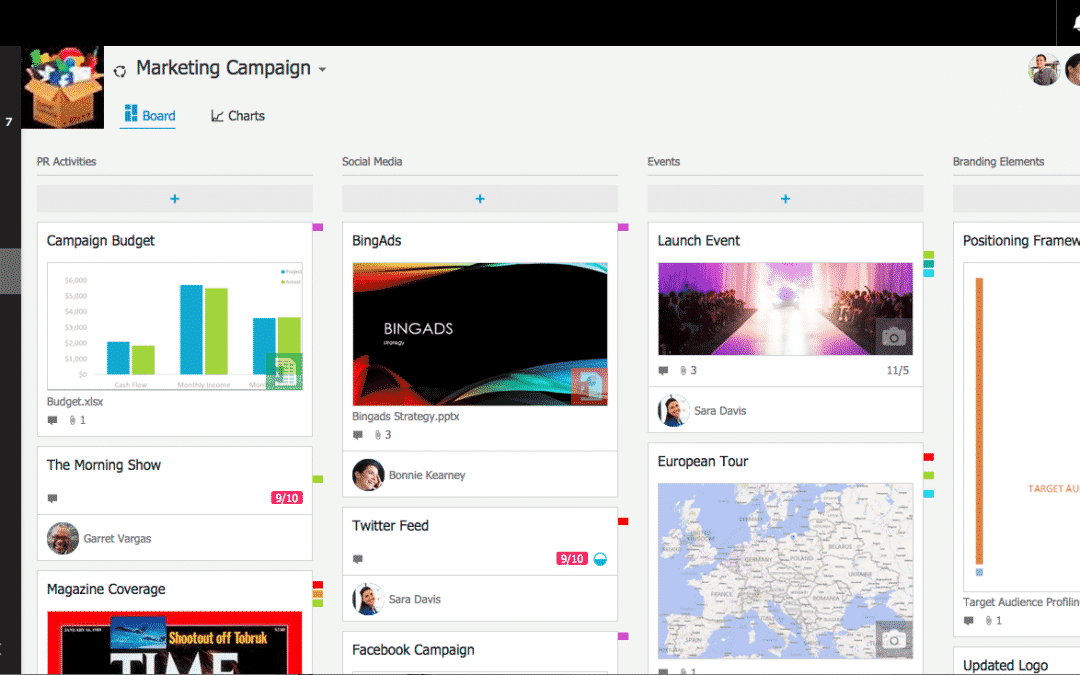Viewport: 1080px width, 675px height.
Task: Click the PowerPoint file icon on BingAds image
Action: [589, 386]
